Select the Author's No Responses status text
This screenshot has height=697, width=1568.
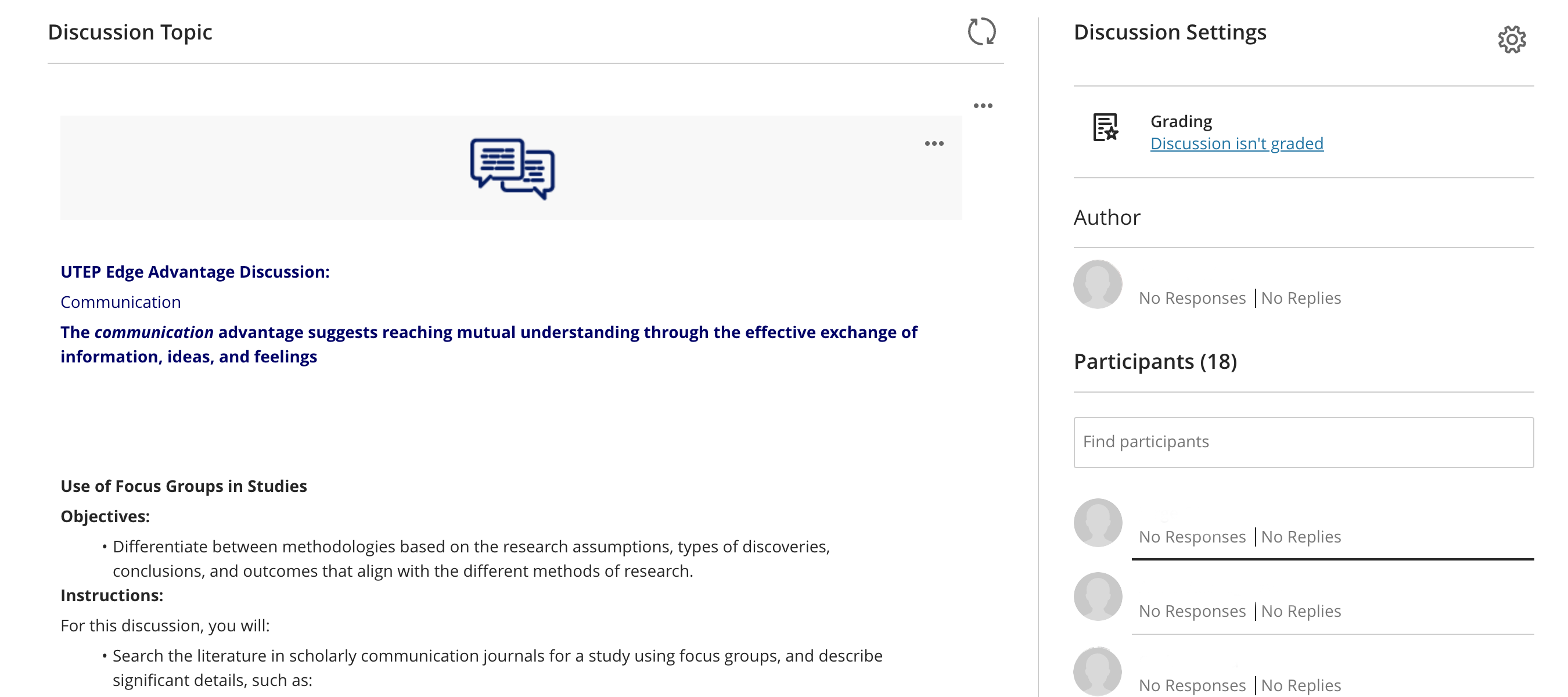[1192, 299]
